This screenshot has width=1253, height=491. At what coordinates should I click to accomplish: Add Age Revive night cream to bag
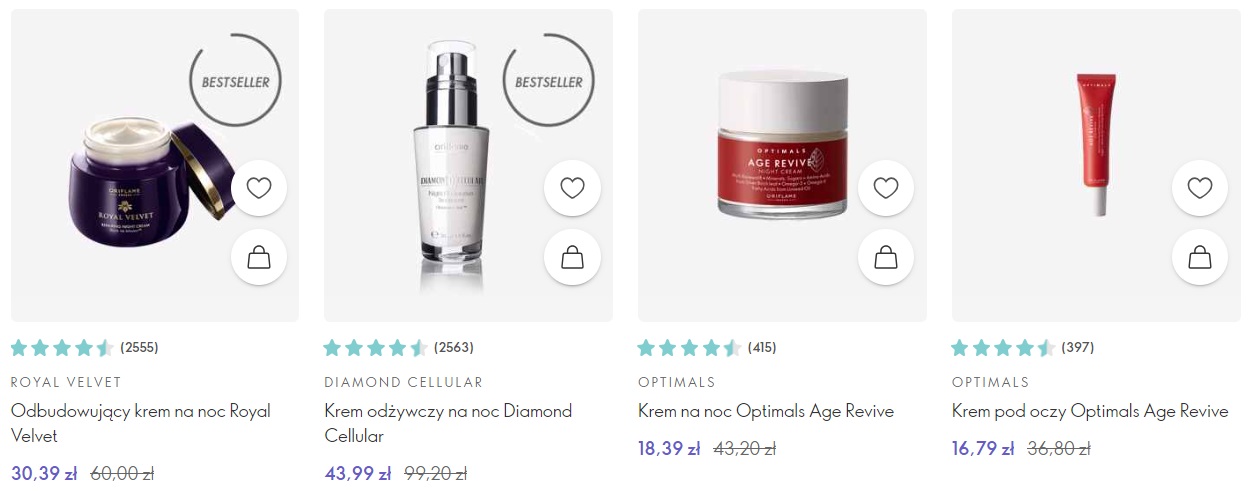tap(886, 258)
